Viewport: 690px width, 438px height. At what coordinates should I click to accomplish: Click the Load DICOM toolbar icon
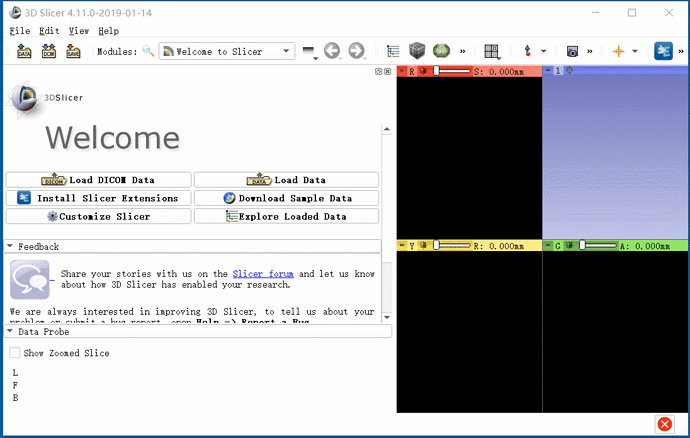49,52
